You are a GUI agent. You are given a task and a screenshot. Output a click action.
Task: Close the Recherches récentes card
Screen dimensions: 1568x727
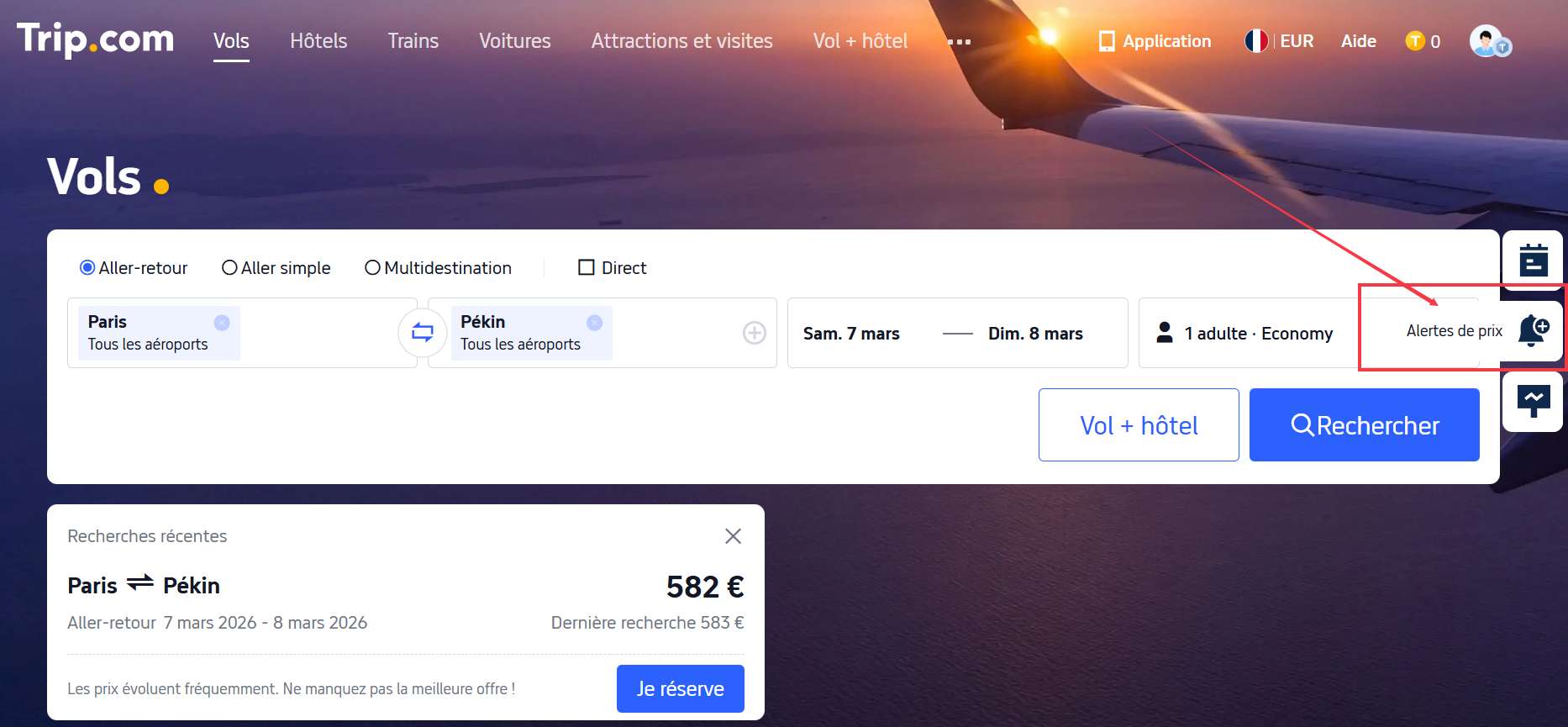tap(733, 536)
